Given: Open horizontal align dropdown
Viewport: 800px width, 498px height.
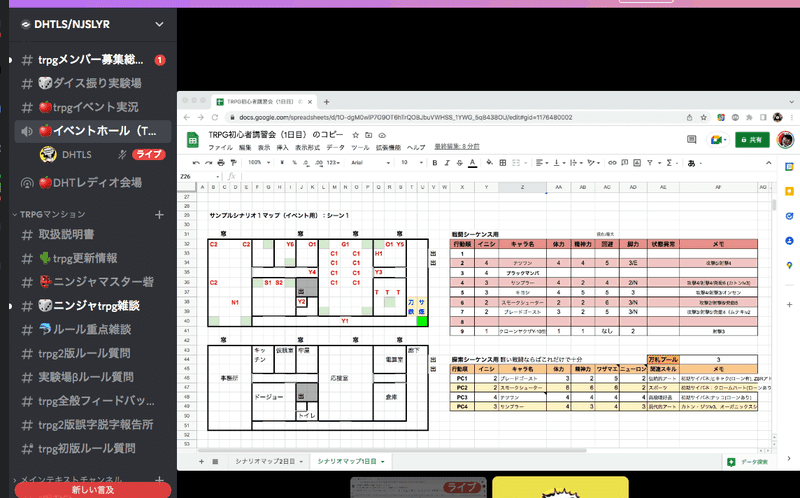Looking at the screenshot, I should [x=541, y=163].
